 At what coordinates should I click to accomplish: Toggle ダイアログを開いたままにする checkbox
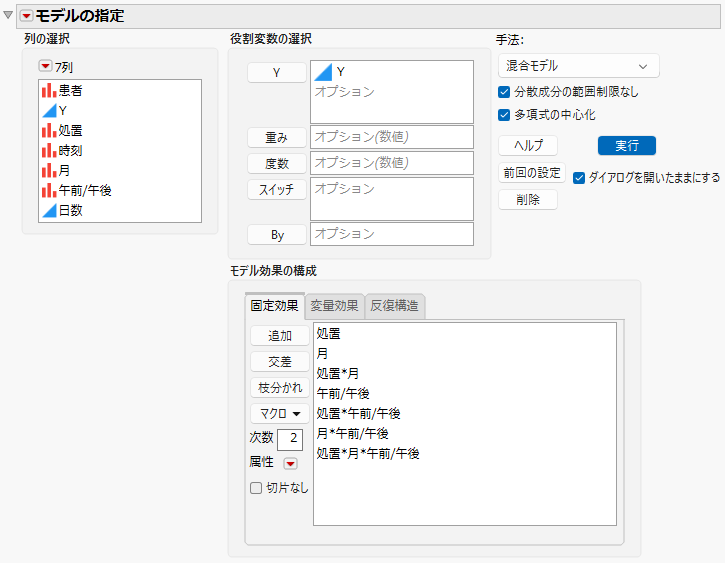click(579, 178)
